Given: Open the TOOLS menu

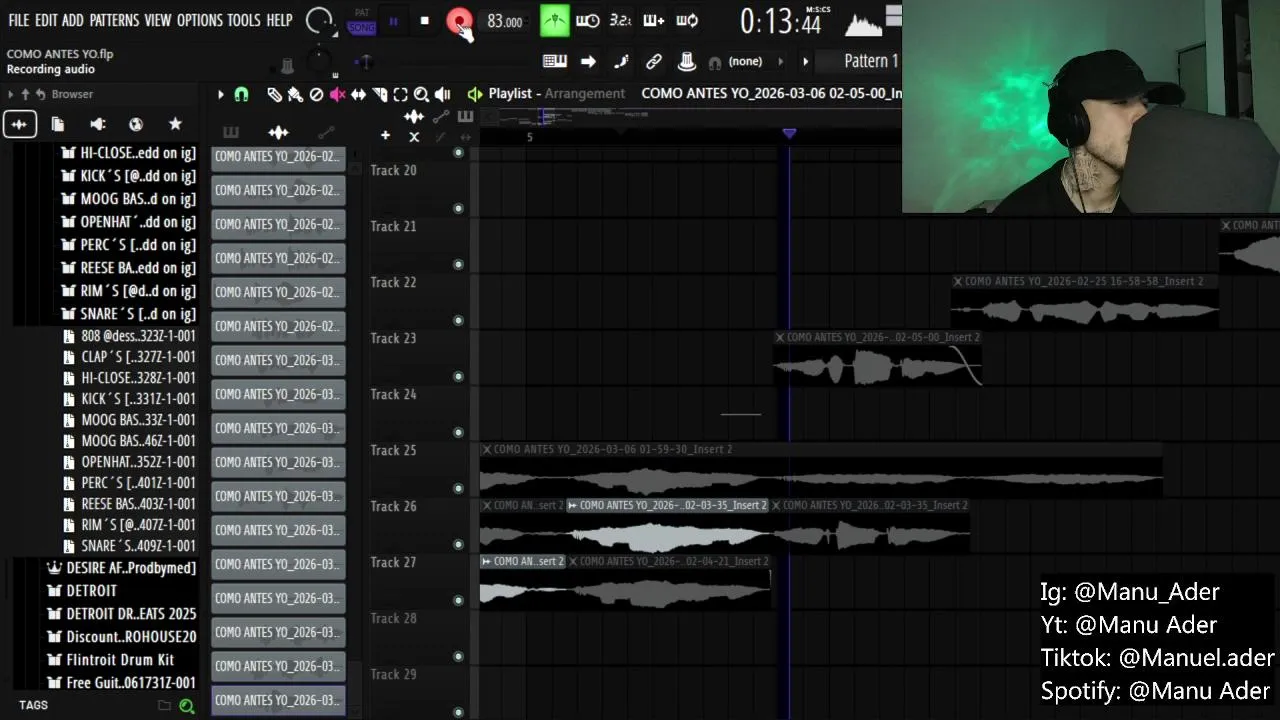Looking at the screenshot, I should pyautogui.click(x=244, y=20).
